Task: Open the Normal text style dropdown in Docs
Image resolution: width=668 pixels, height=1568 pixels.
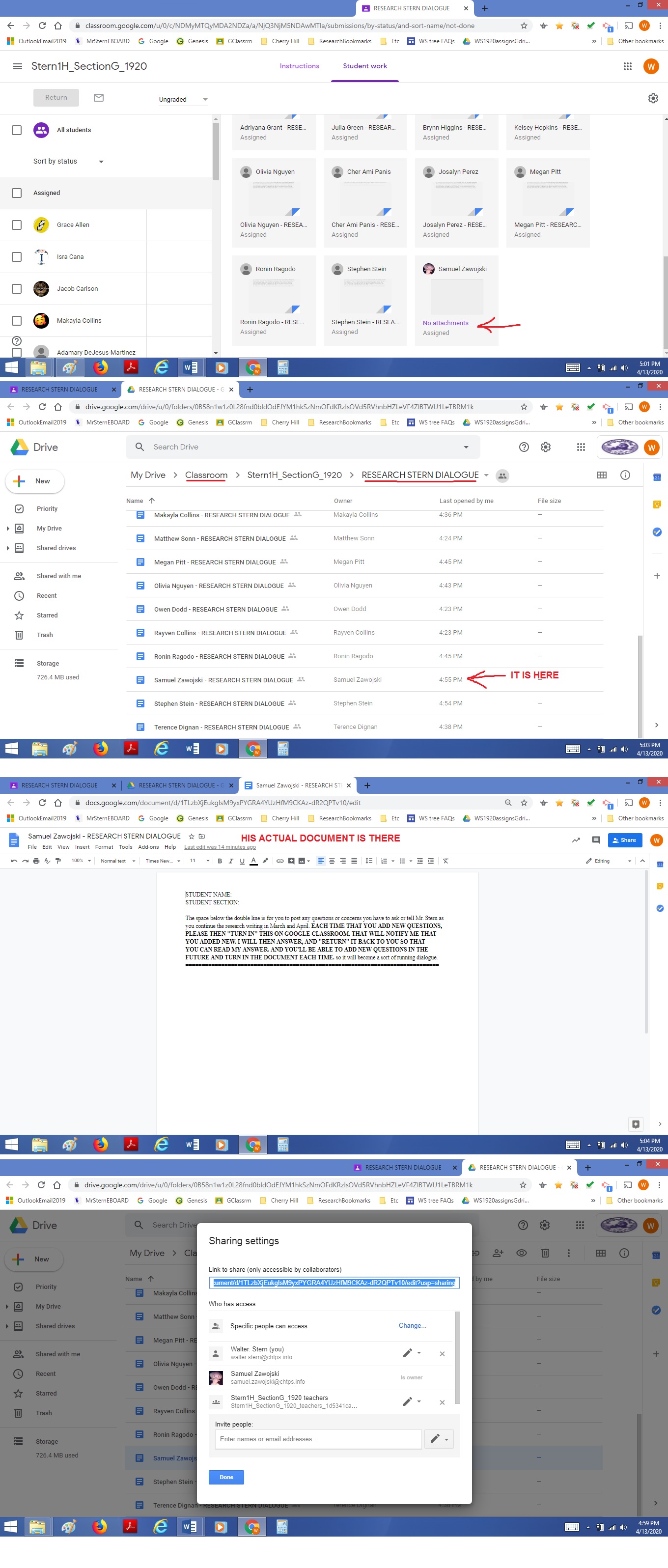Action: pyautogui.click(x=117, y=861)
